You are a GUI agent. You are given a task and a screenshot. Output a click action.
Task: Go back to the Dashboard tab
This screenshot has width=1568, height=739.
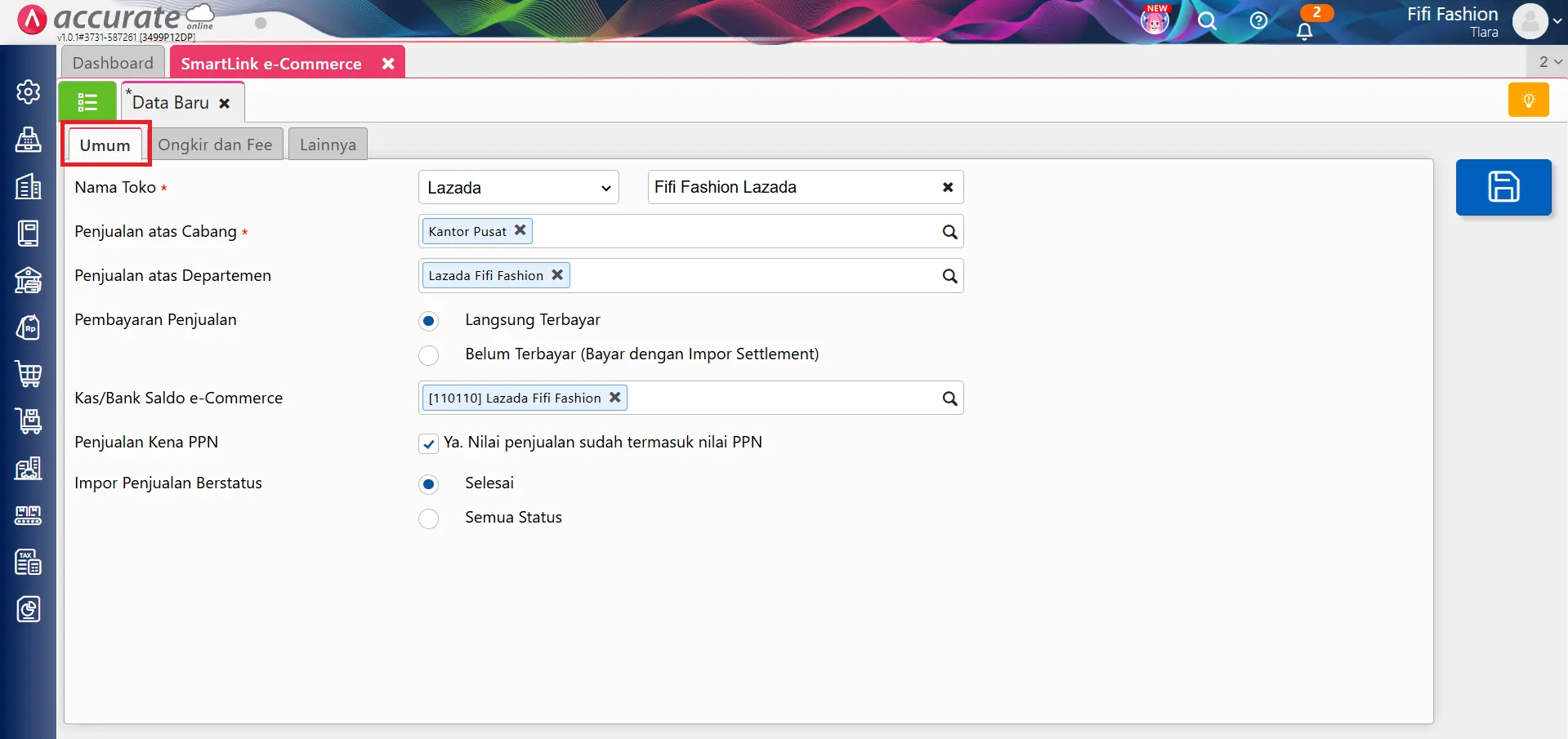click(x=112, y=62)
